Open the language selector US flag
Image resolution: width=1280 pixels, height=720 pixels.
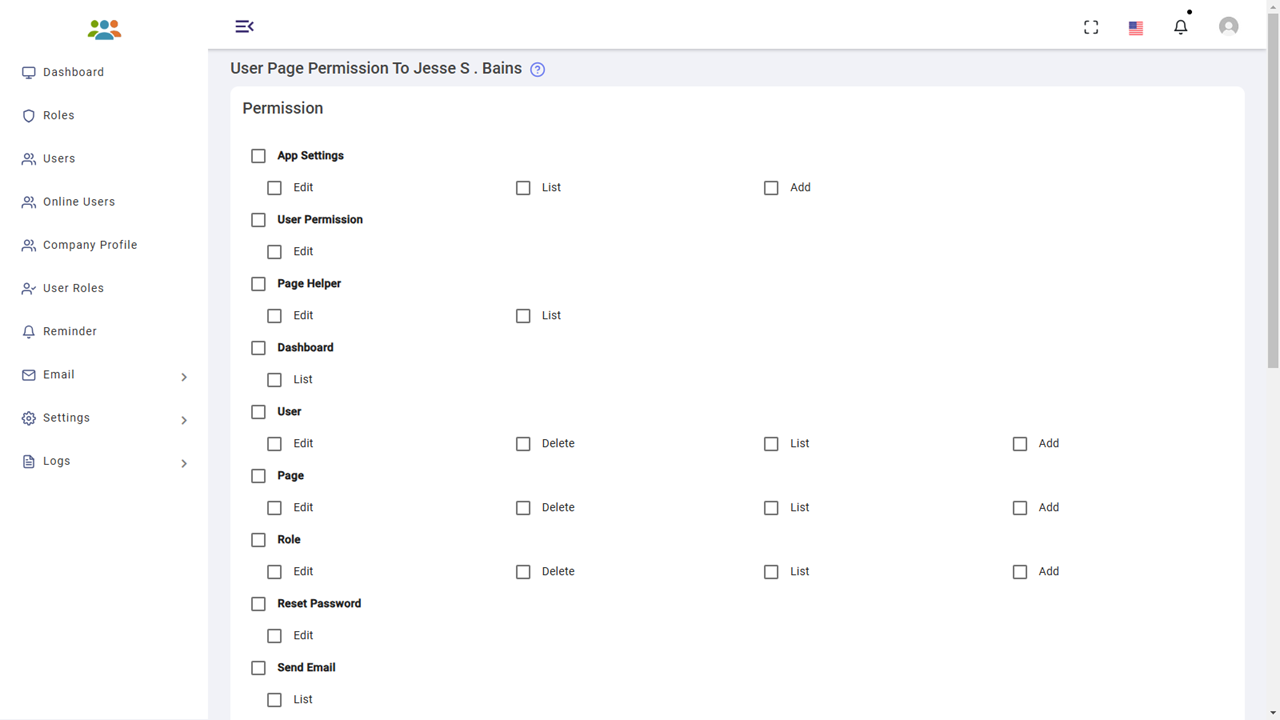click(1136, 28)
